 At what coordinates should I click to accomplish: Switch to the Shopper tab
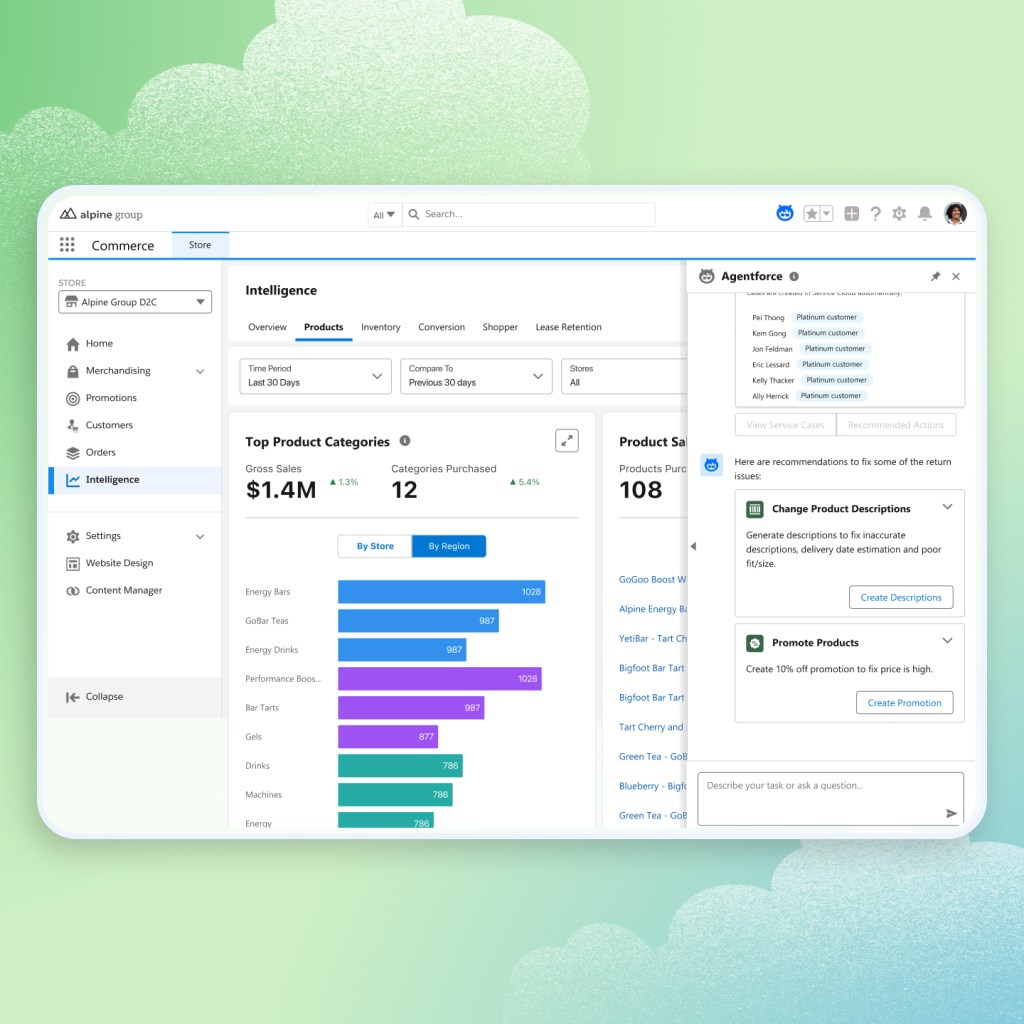point(500,327)
